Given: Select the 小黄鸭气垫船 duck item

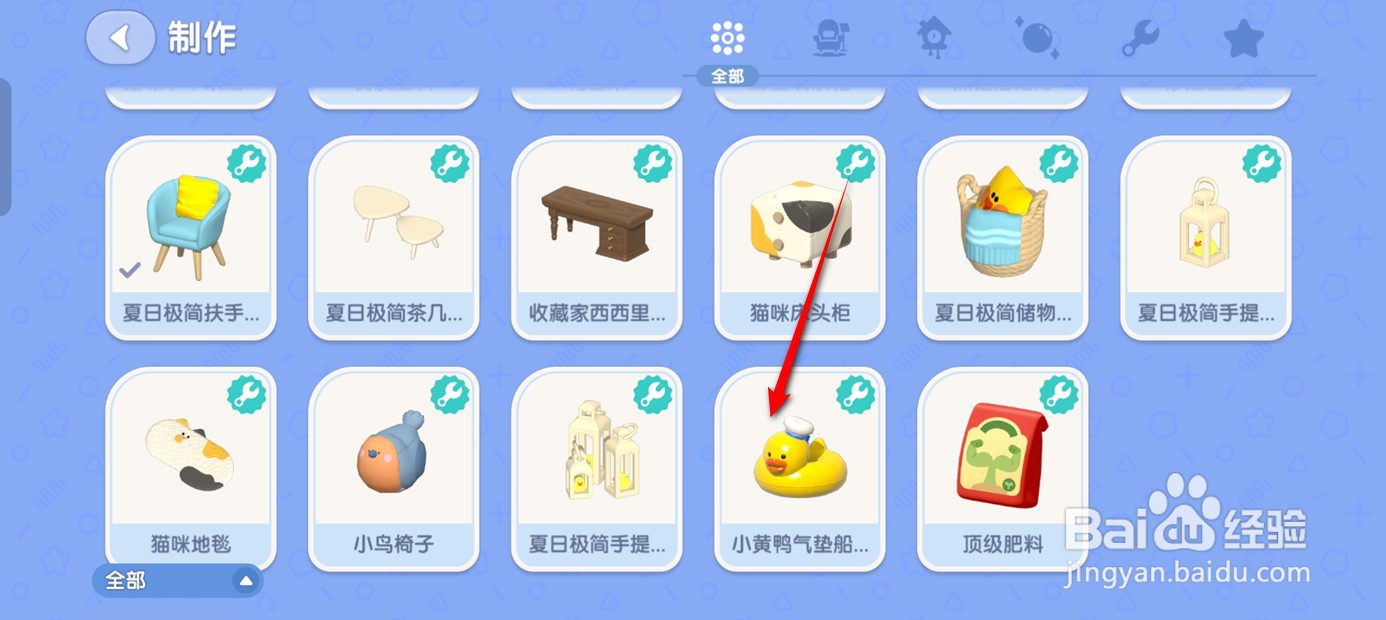Looking at the screenshot, I should pos(800,470).
